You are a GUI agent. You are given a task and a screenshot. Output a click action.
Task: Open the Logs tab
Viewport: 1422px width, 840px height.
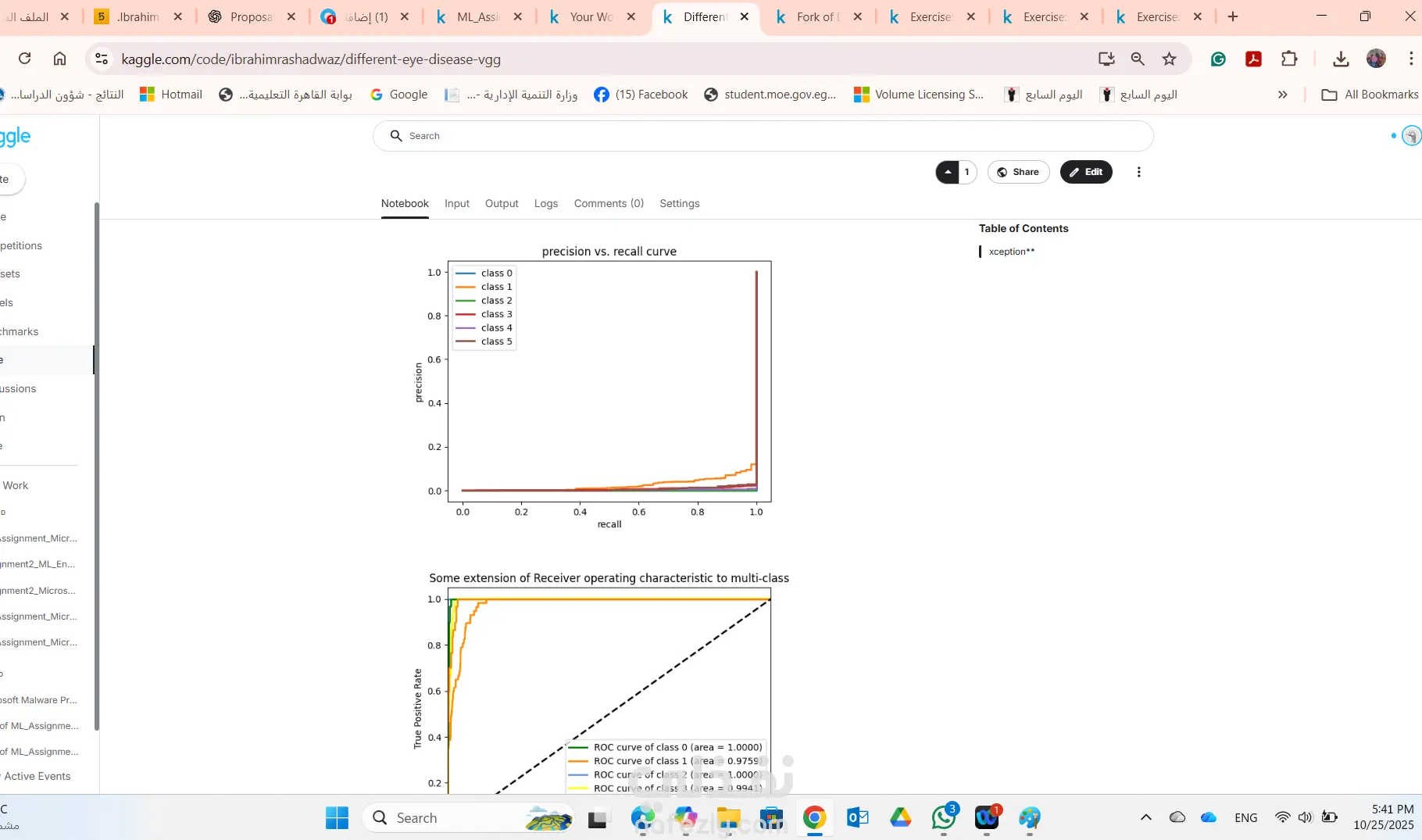546,203
